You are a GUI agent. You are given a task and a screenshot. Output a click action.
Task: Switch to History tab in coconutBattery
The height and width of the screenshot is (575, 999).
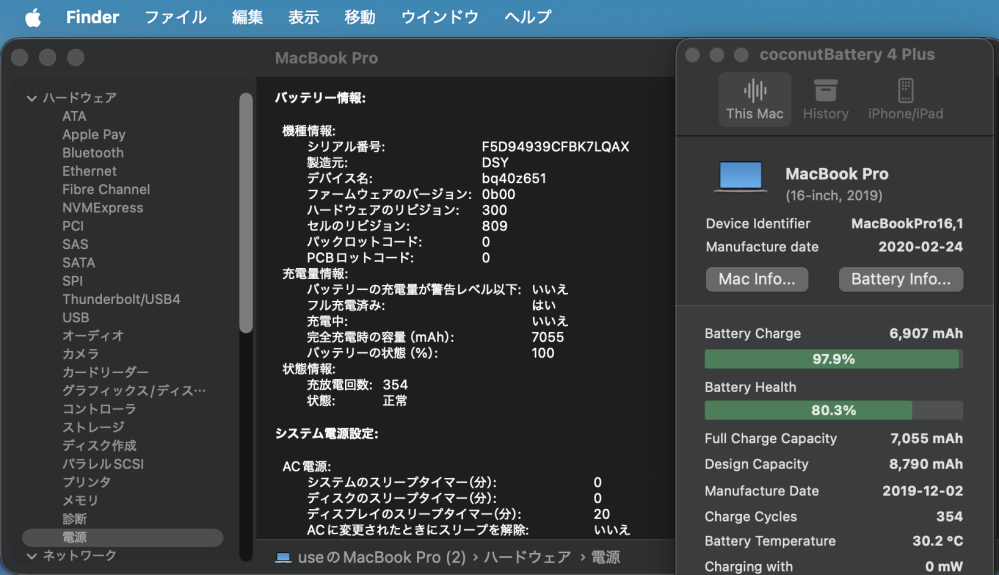coord(826,99)
